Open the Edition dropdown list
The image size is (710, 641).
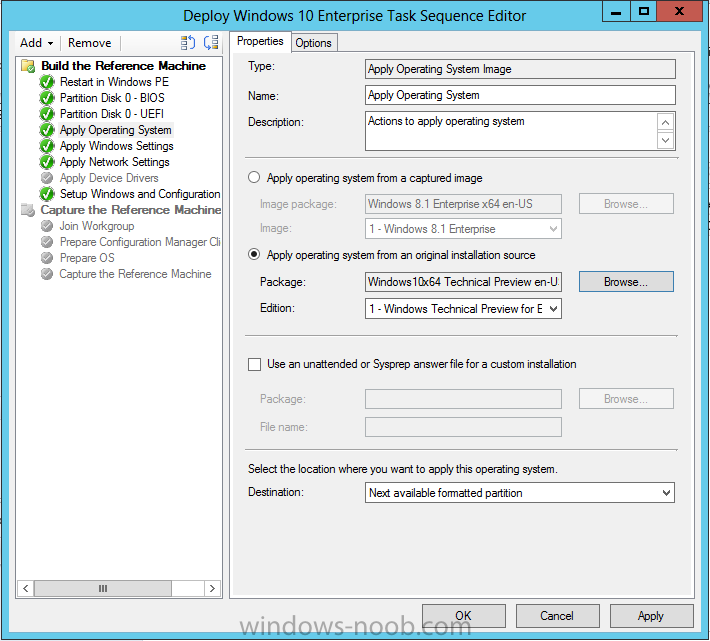point(553,309)
